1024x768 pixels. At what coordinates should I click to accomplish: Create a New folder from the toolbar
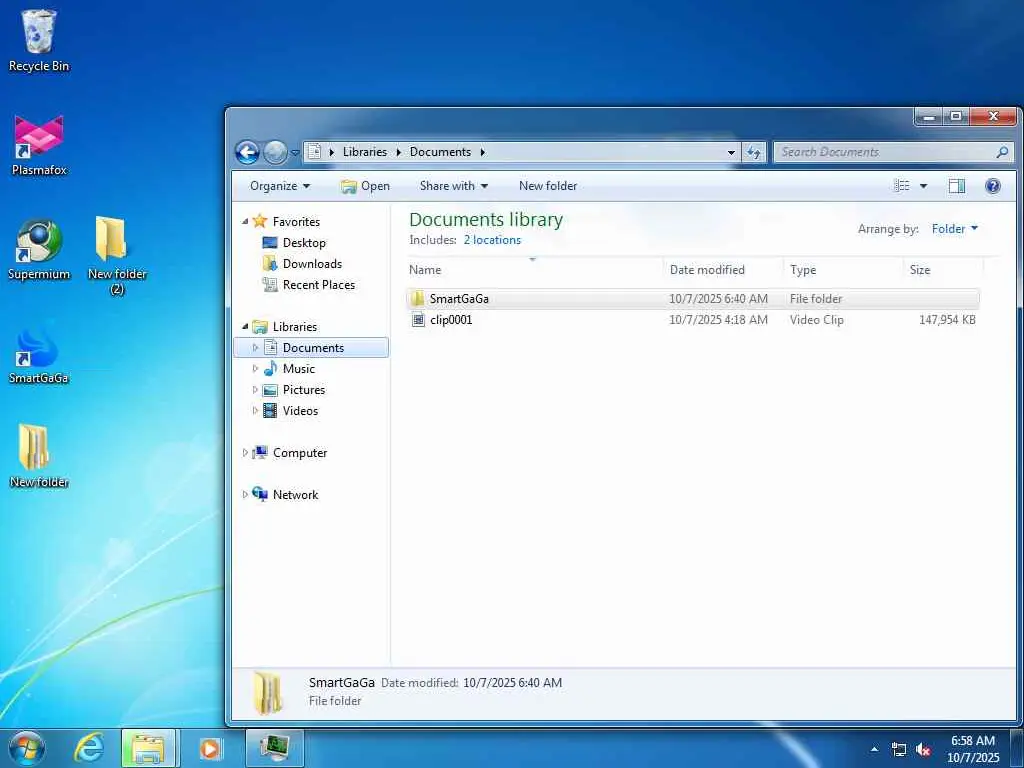tap(548, 186)
